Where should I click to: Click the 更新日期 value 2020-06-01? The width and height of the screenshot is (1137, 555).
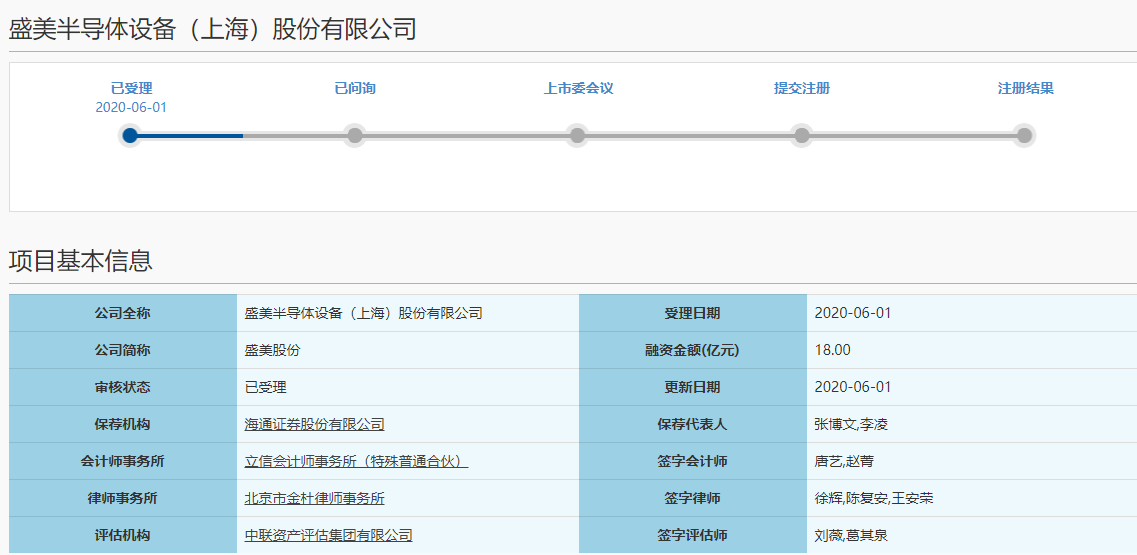point(853,387)
